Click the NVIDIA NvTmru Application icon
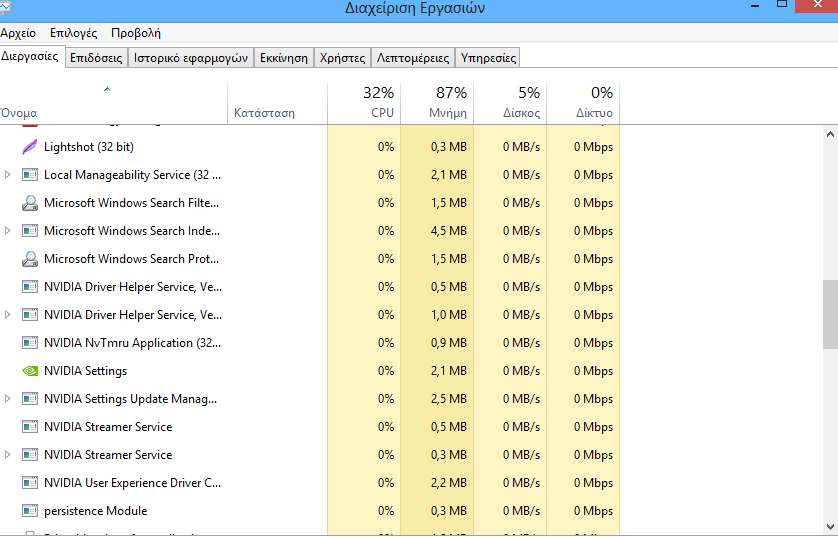Screen dimensions: 838x537 [29, 343]
